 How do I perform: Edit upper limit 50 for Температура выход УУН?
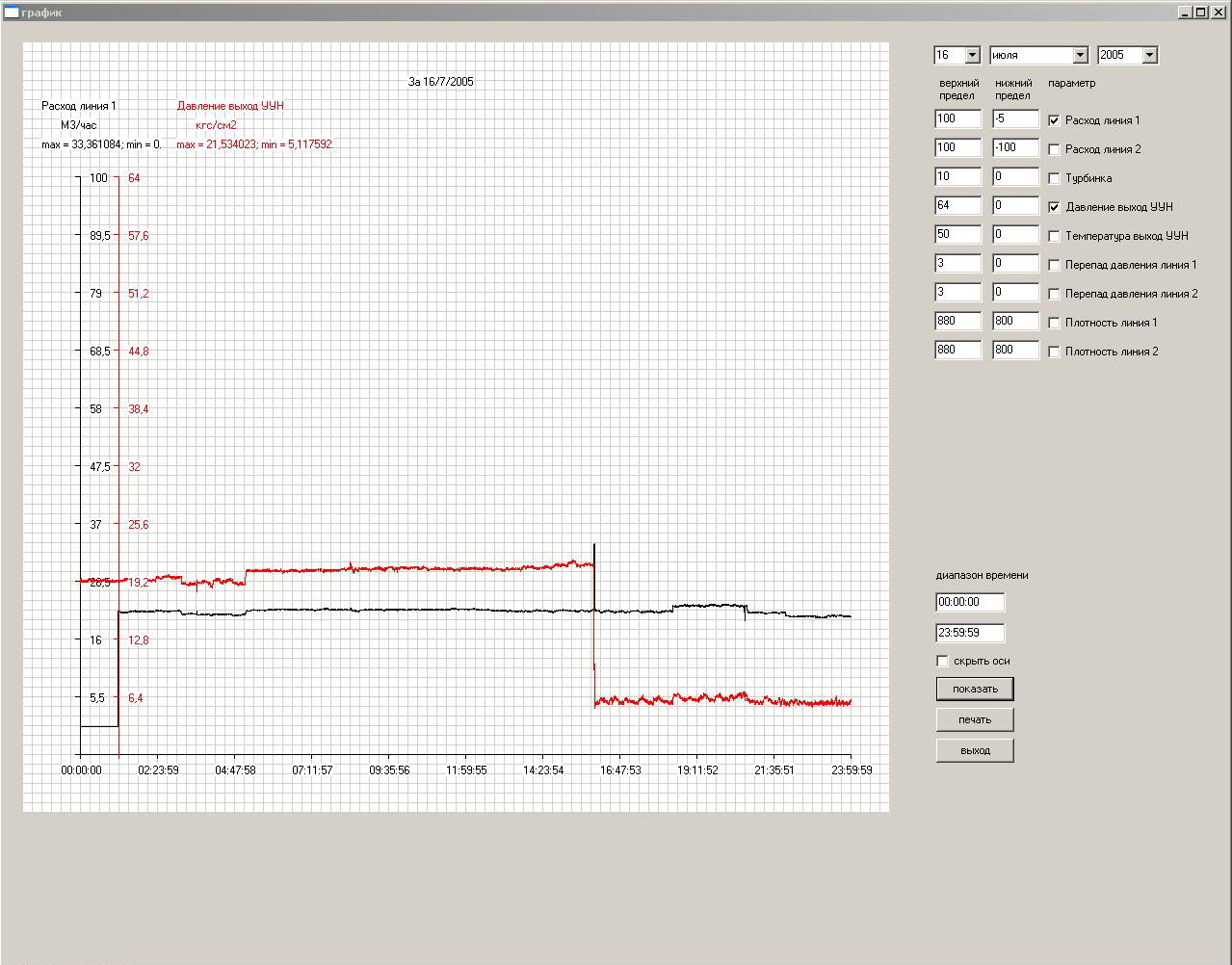coord(957,234)
